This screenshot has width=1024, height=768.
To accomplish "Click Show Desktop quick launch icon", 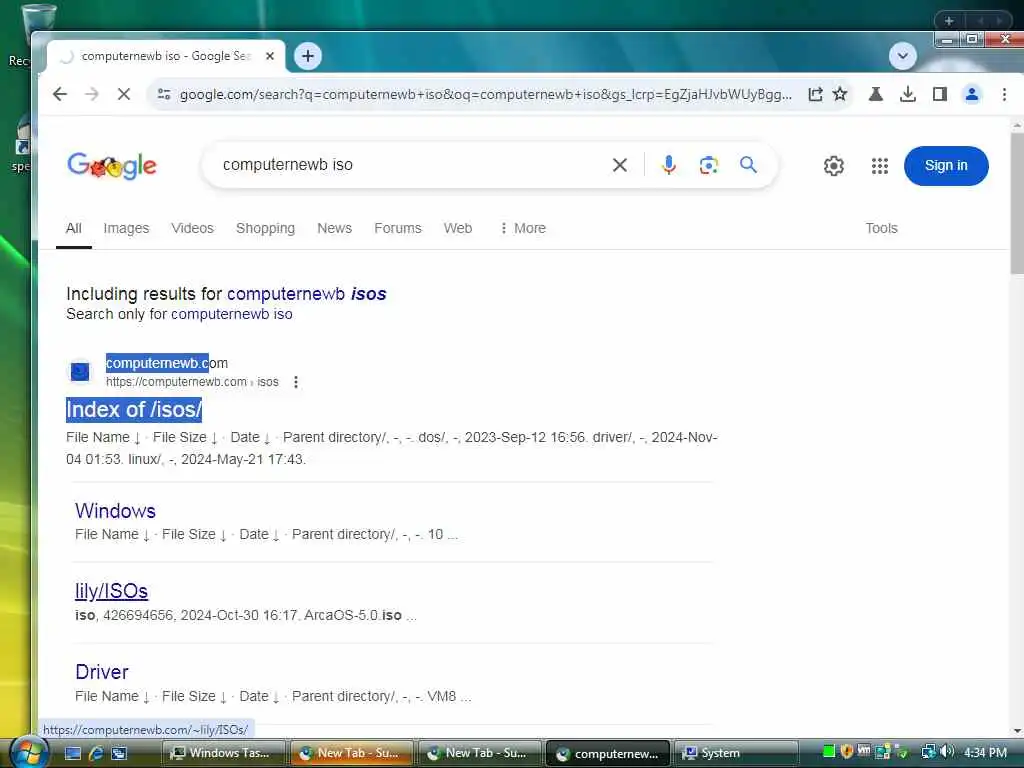I will pyautogui.click(x=72, y=753).
